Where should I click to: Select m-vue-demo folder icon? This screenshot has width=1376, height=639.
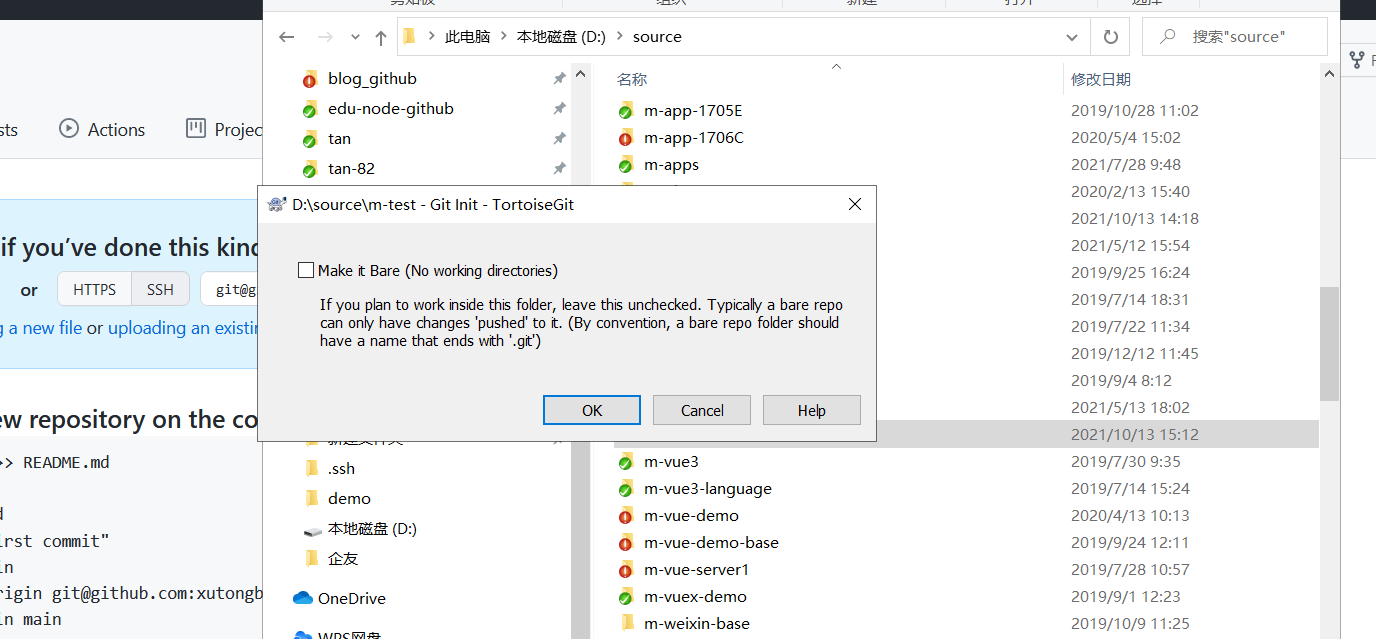pyautogui.click(x=626, y=516)
